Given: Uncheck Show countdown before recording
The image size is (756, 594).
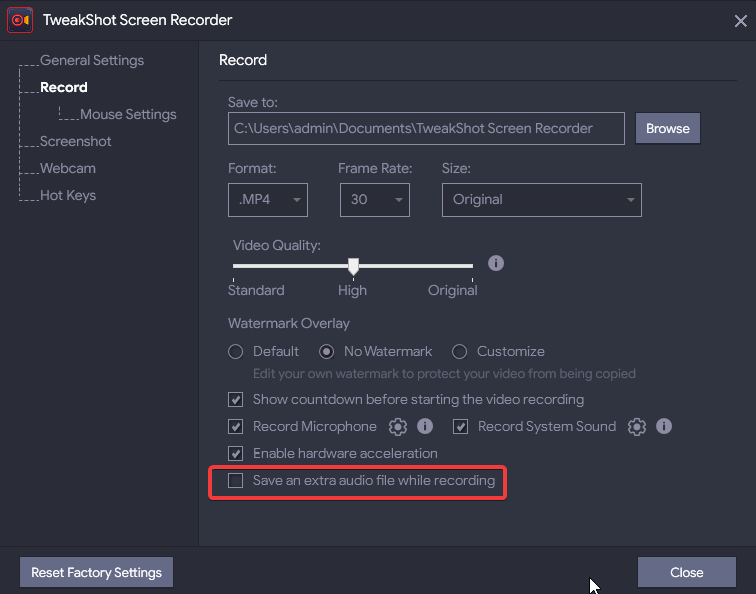Looking at the screenshot, I should point(236,400).
